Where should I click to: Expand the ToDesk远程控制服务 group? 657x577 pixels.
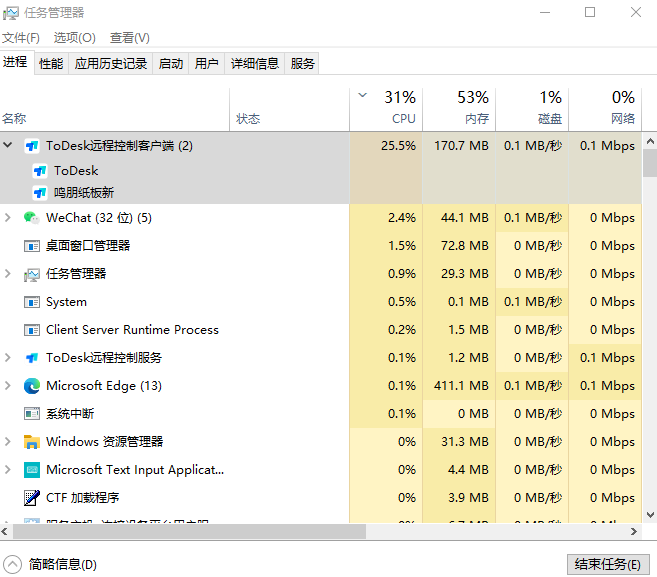(x=8, y=357)
